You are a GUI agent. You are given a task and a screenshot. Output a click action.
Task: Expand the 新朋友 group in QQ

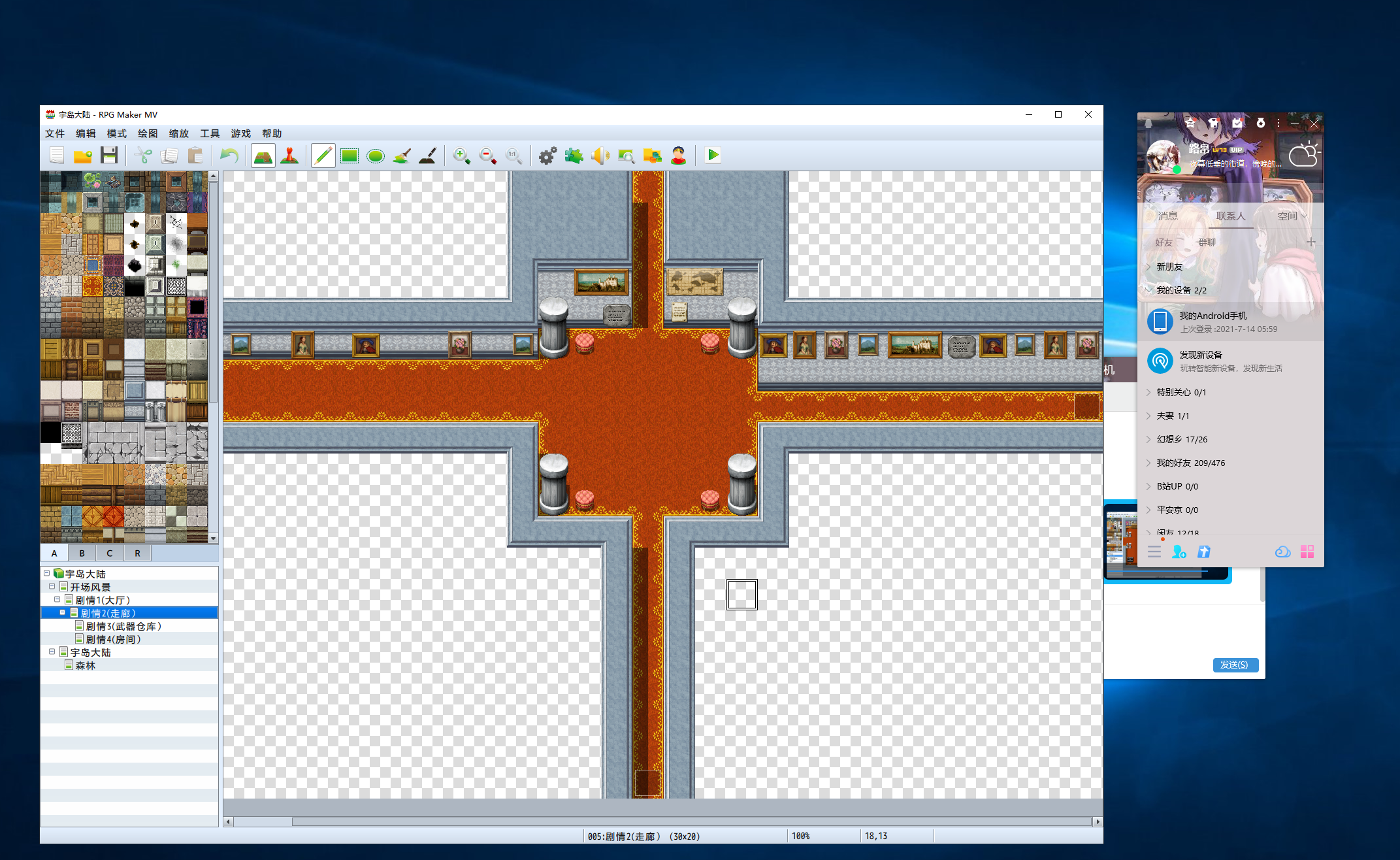coord(1148,267)
